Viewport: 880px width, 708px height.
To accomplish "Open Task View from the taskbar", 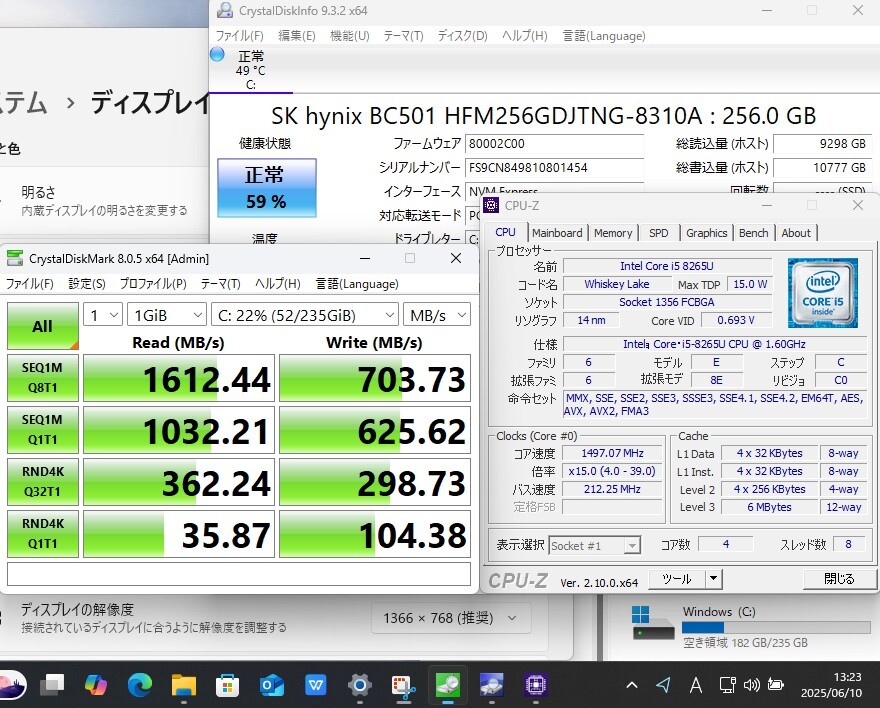I will pos(52,684).
